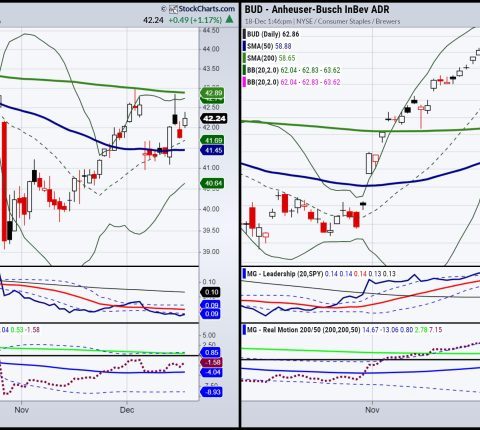
Task: Click the -13.06 Real Motion value
Action: click(390, 330)
